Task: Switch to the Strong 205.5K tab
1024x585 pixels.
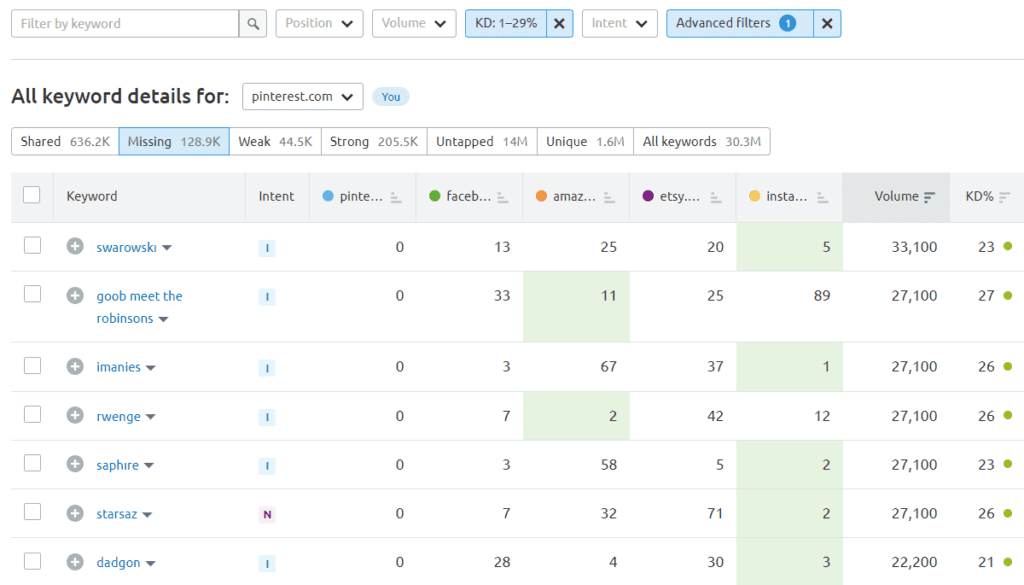Action: click(374, 142)
